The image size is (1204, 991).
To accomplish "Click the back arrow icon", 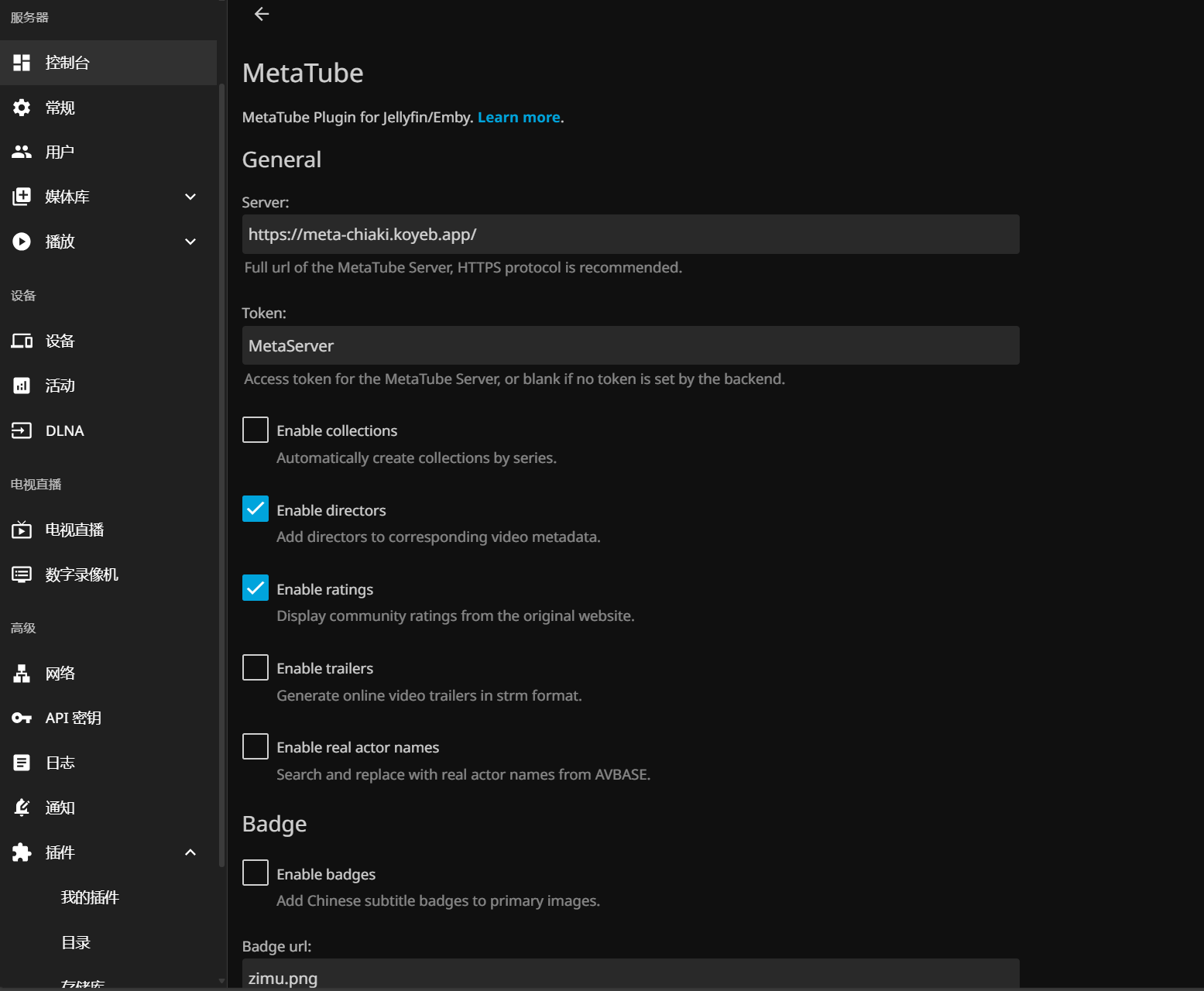I will [x=262, y=14].
